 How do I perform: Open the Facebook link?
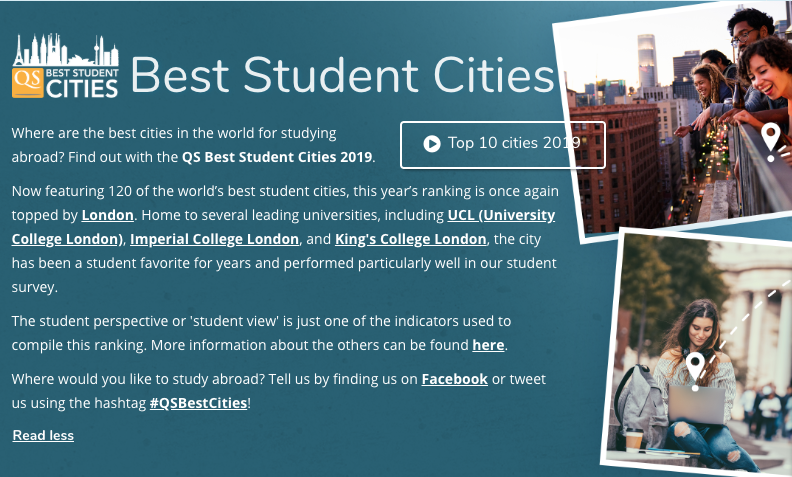tap(454, 379)
